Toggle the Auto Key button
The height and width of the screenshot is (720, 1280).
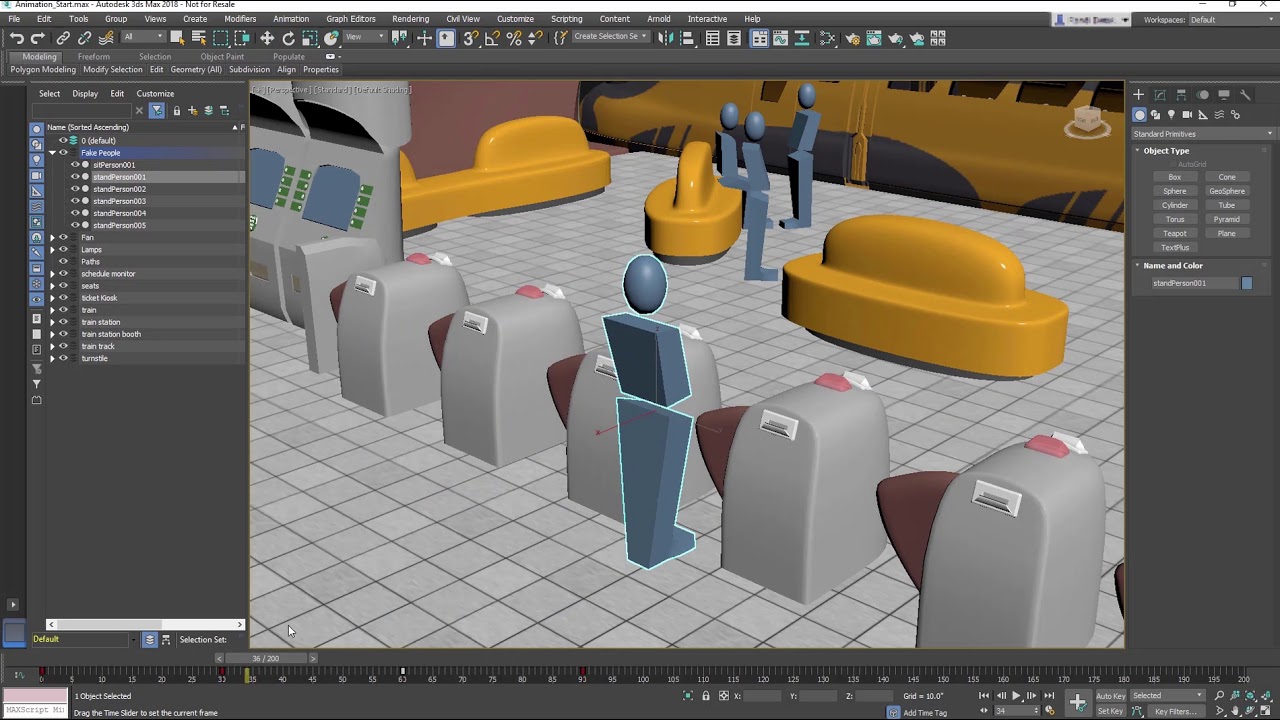pos(1111,696)
